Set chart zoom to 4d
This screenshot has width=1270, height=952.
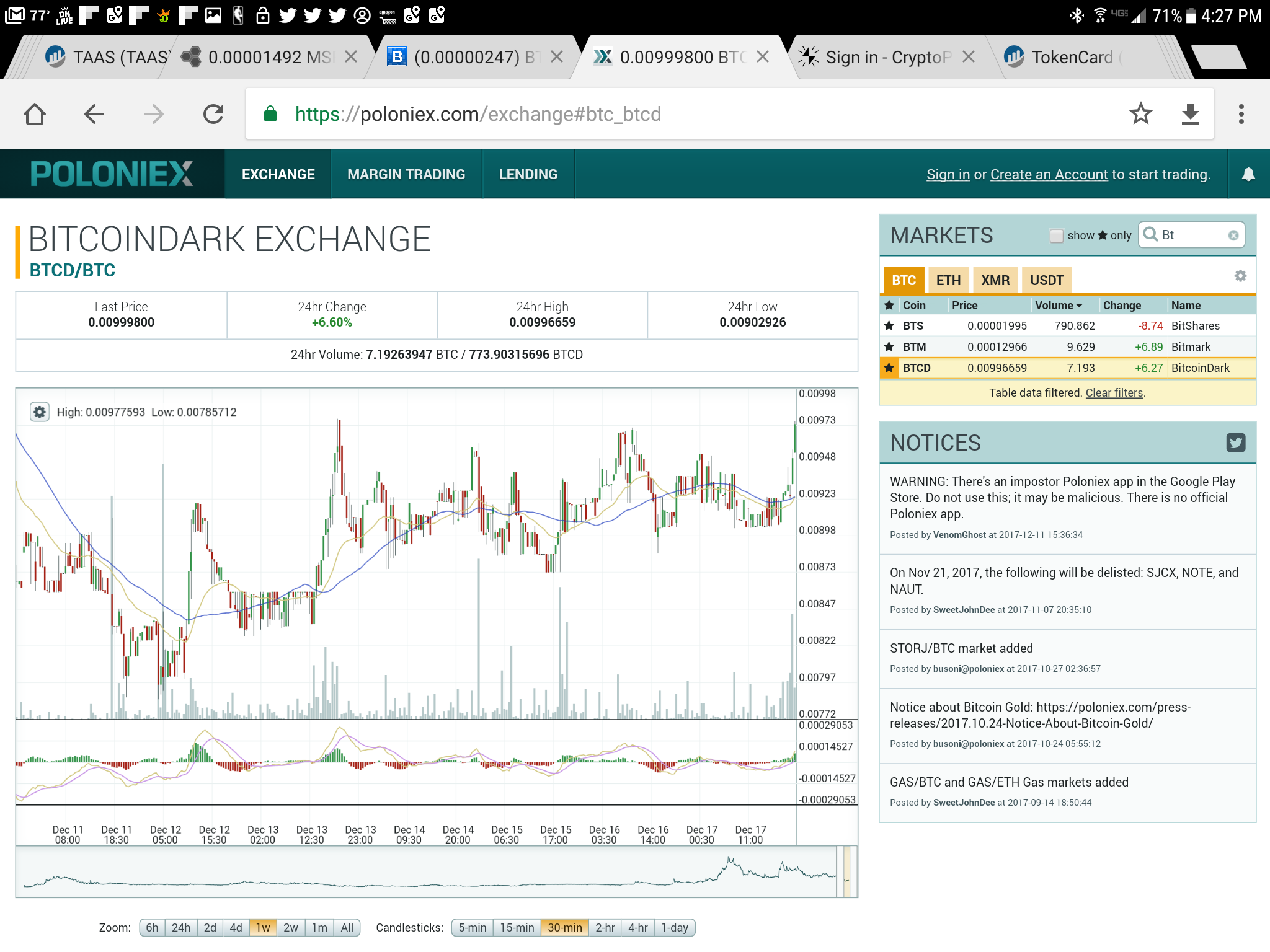click(x=236, y=928)
